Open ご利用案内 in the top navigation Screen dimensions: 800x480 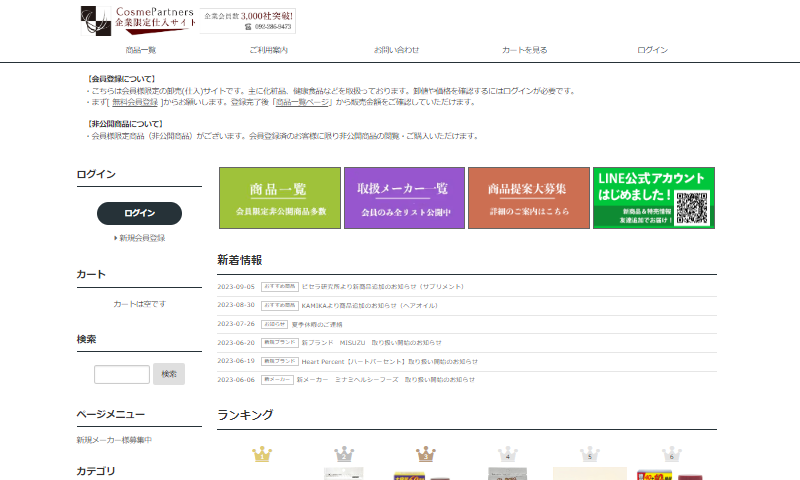tap(268, 50)
